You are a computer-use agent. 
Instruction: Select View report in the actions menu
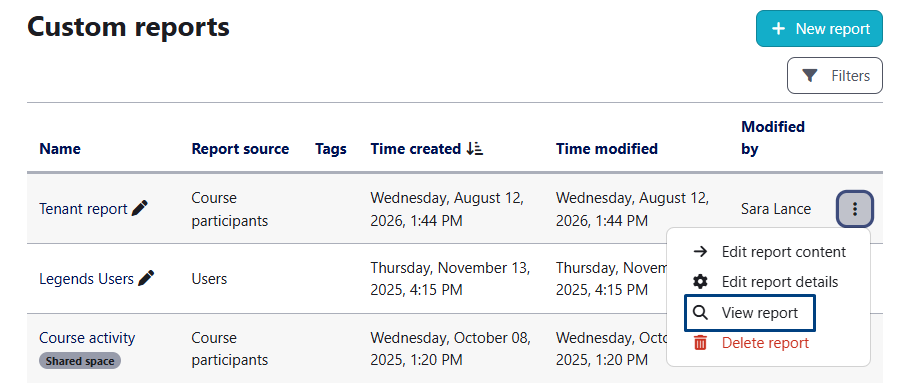pyautogui.click(x=750, y=313)
